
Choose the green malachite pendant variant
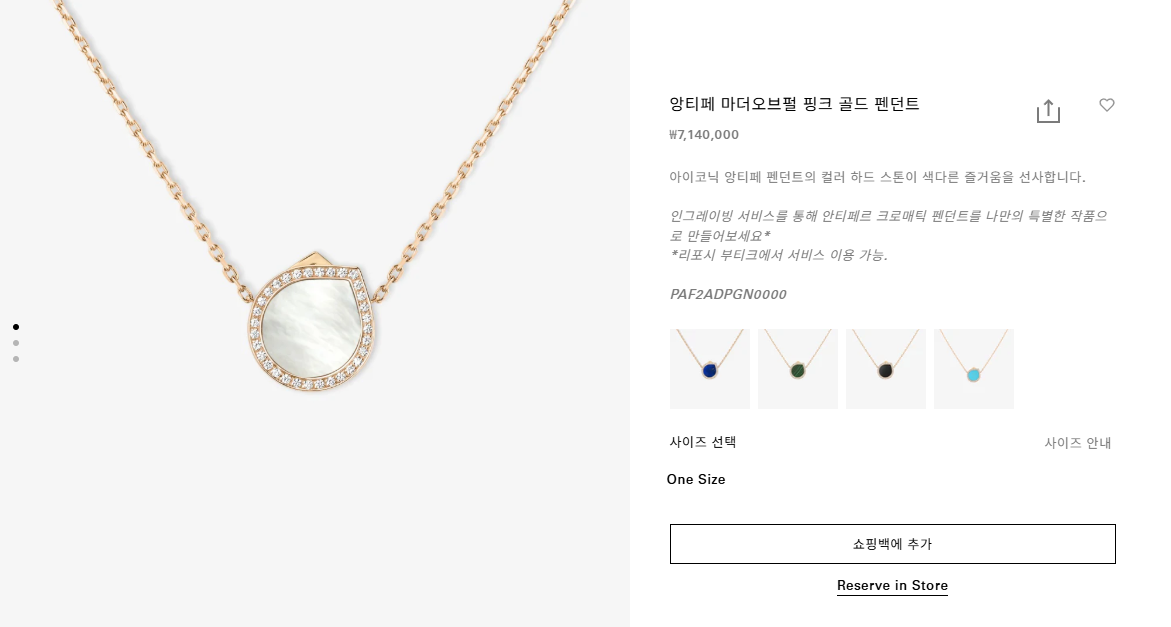tap(798, 369)
